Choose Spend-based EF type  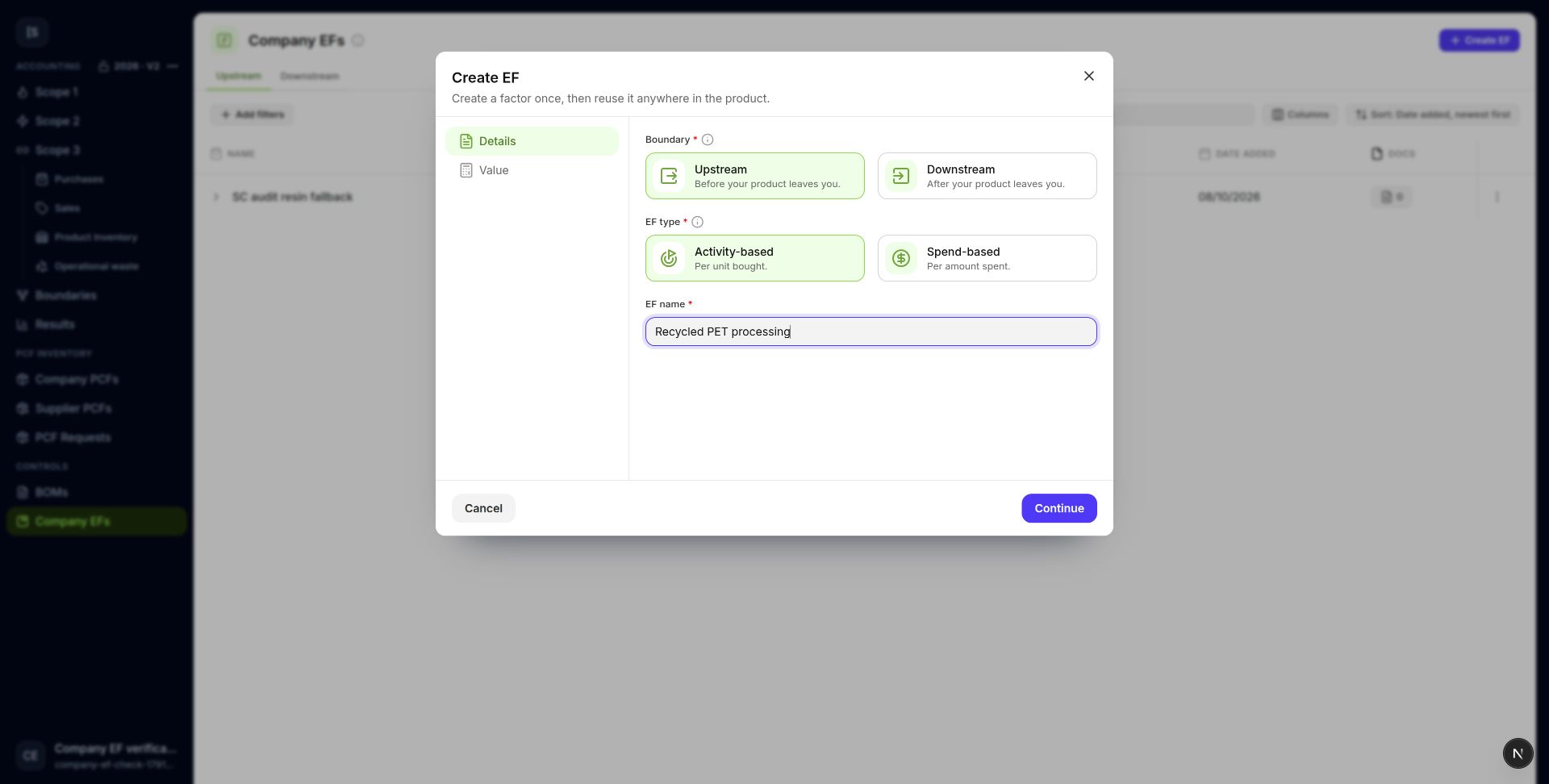(x=987, y=258)
